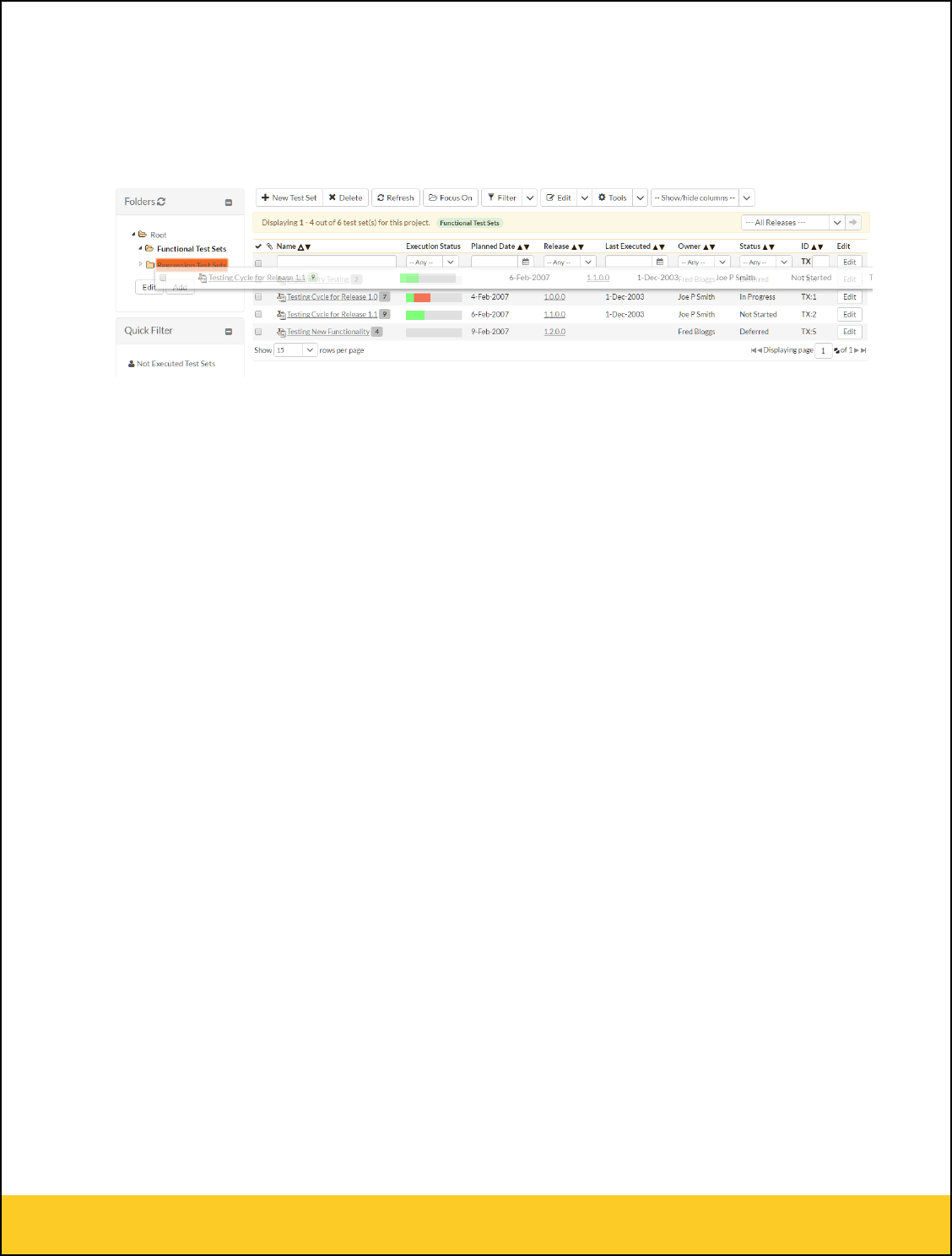Image resolution: width=952 pixels, height=1256 pixels.
Task: Open release 1.2.0.0 link
Action: coord(554,332)
